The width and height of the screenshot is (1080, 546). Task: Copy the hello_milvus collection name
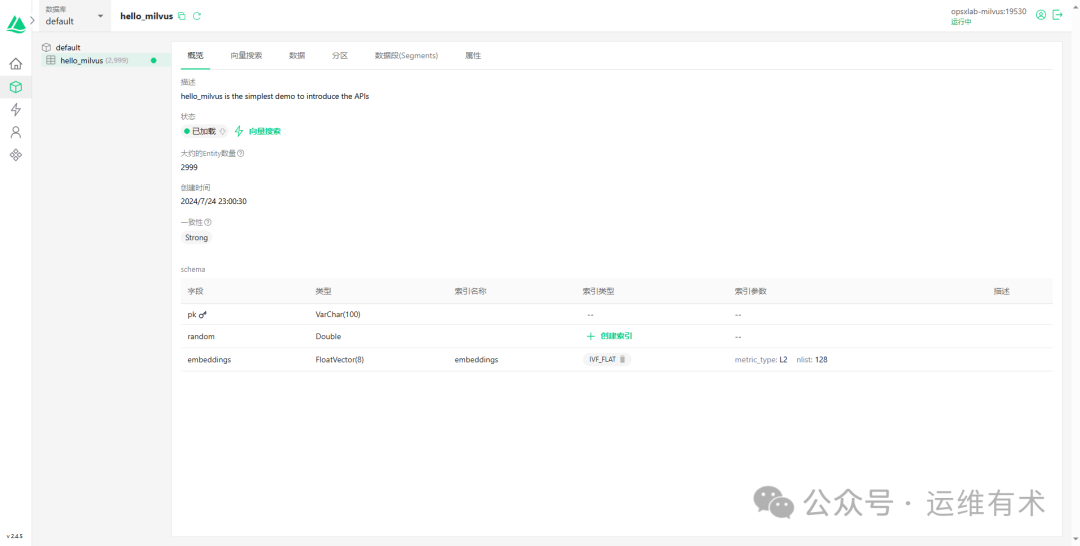182,16
